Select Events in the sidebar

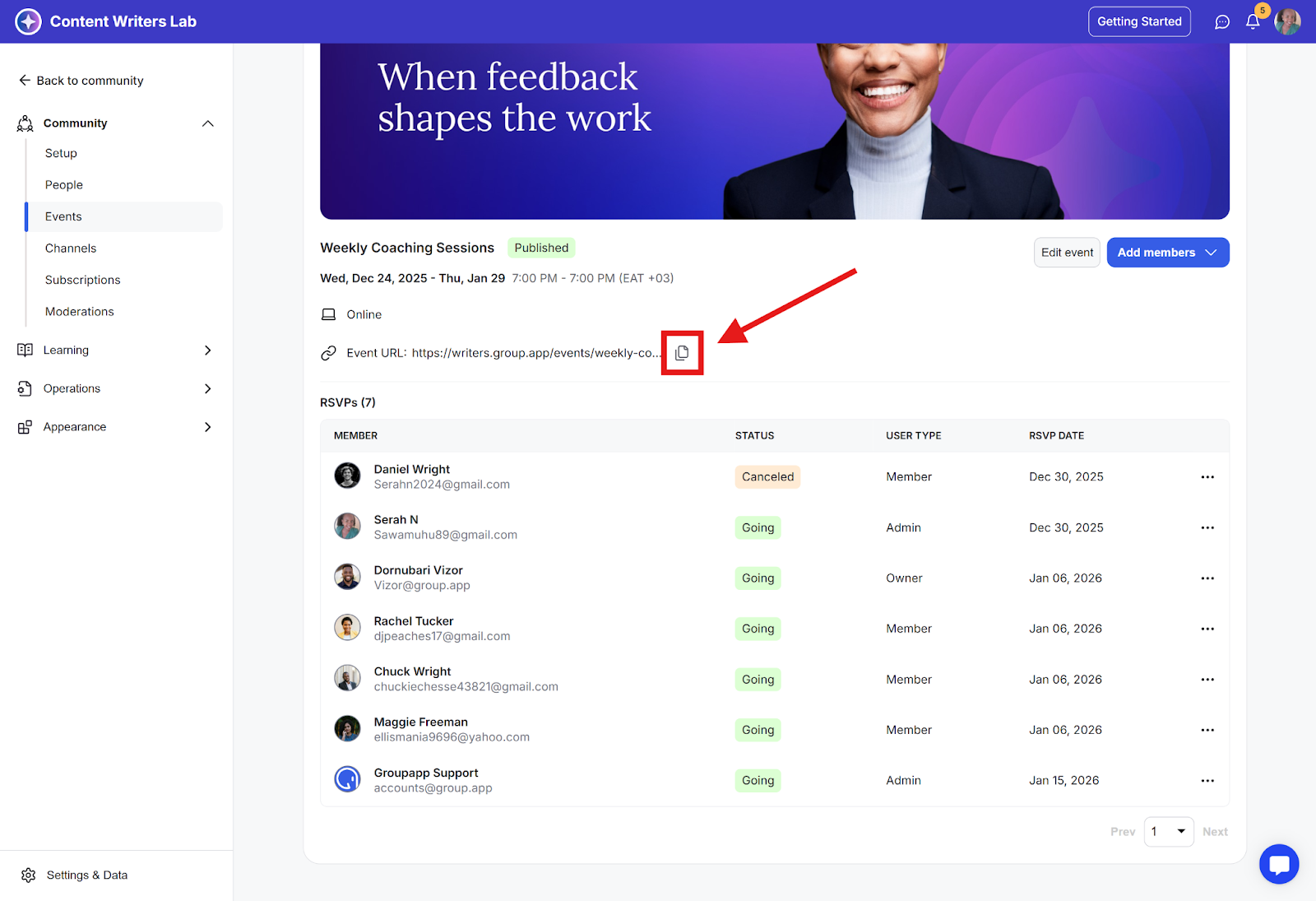[x=124, y=216]
